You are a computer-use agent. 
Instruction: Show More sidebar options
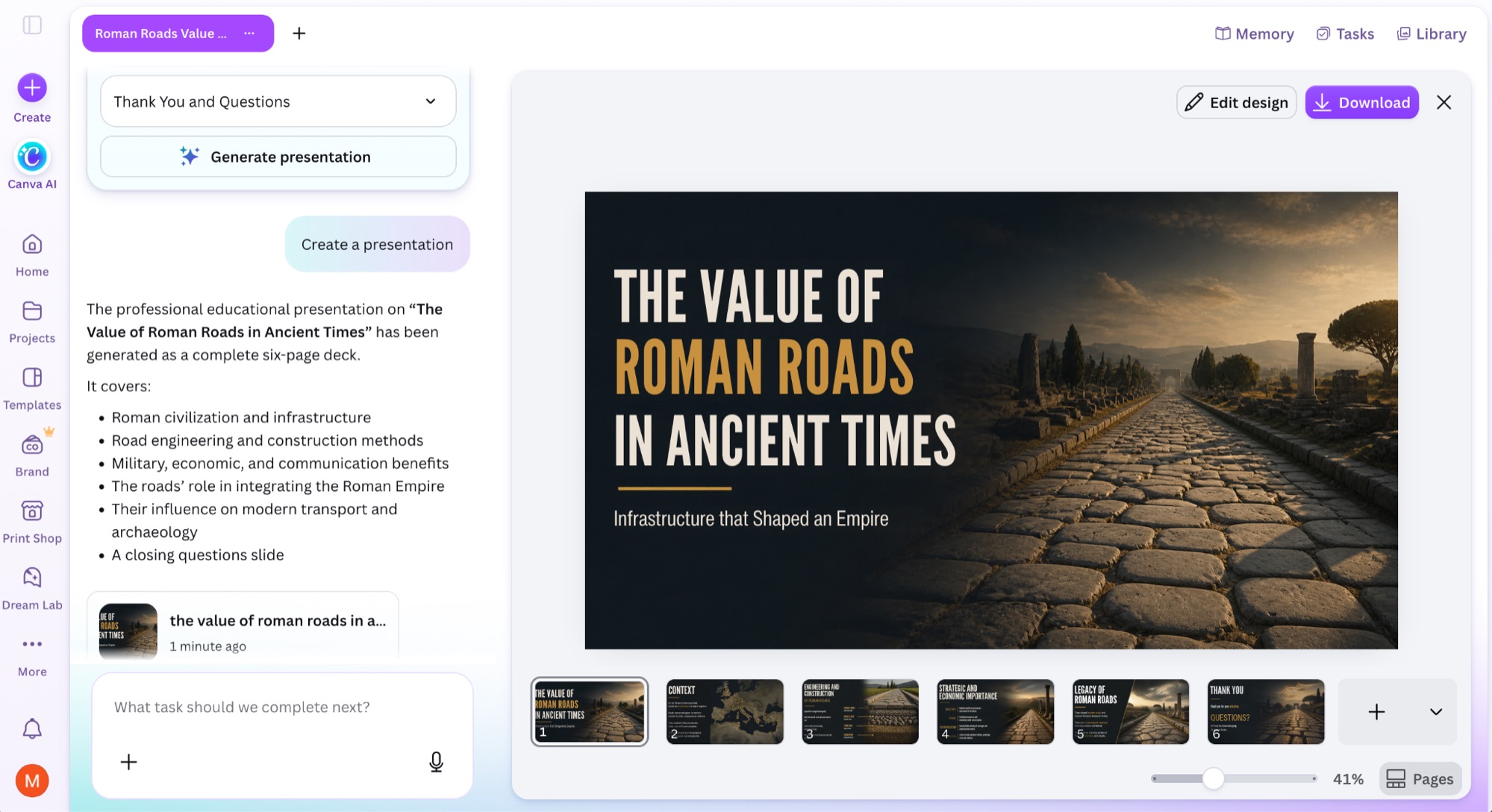pyautogui.click(x=32, y=656)
